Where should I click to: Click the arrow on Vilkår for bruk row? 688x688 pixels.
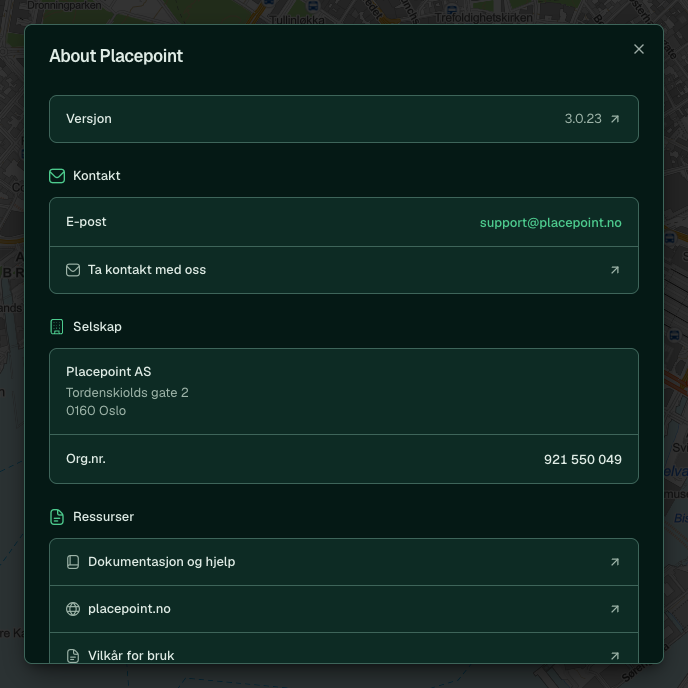615,656
